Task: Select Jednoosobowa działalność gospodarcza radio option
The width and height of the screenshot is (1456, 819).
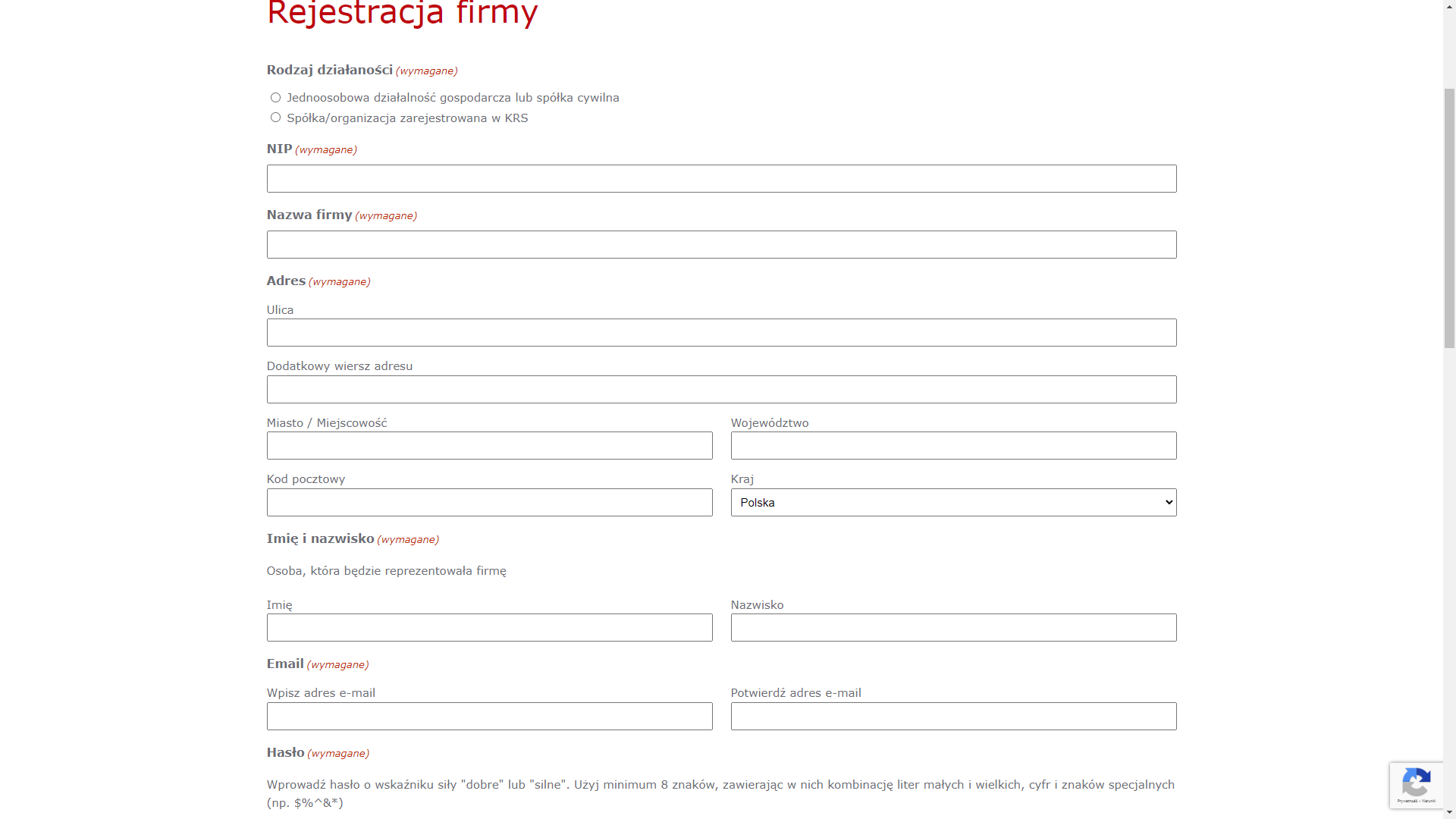Action: 275,98
